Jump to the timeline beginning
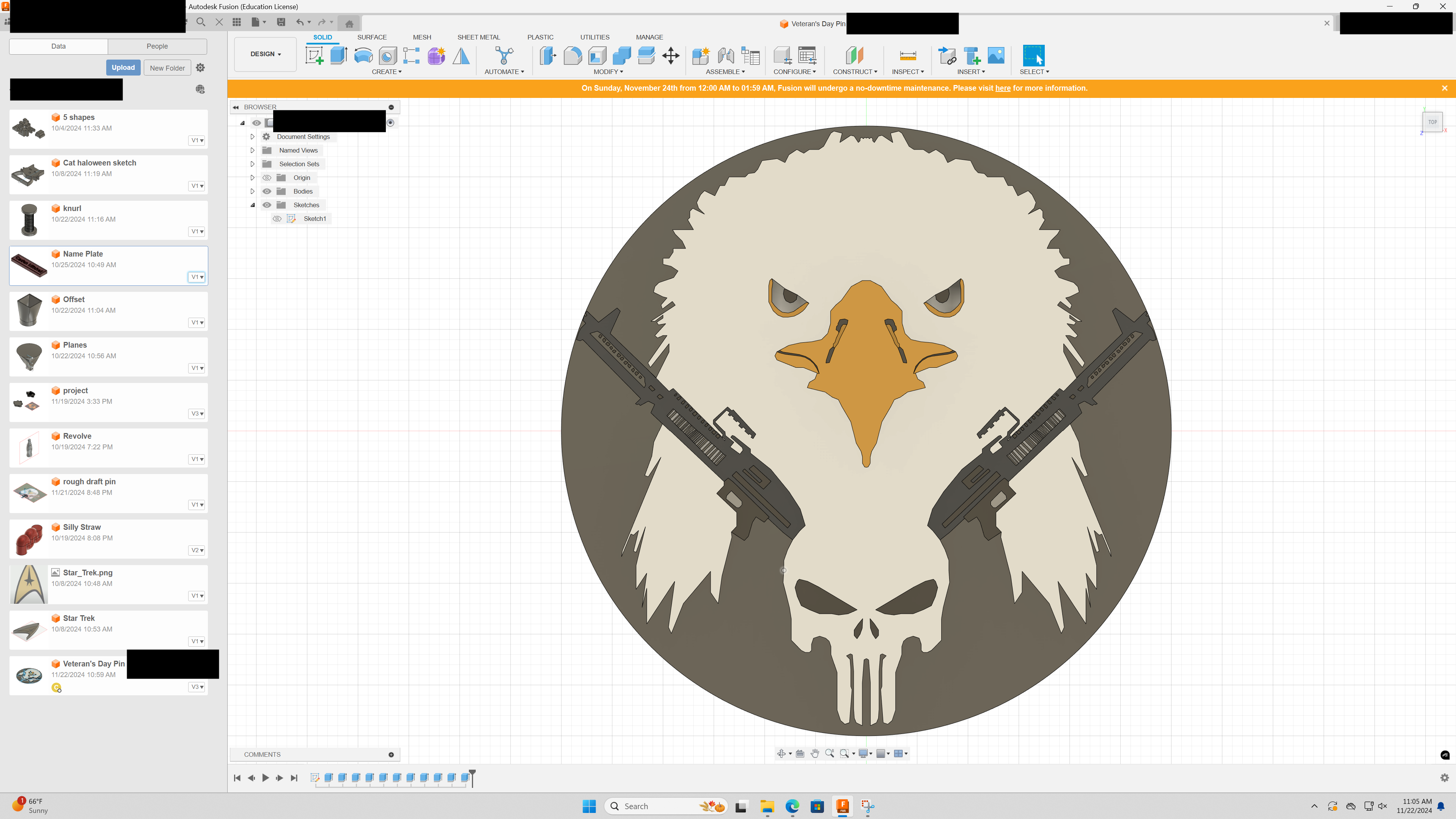 coord(237,778)
